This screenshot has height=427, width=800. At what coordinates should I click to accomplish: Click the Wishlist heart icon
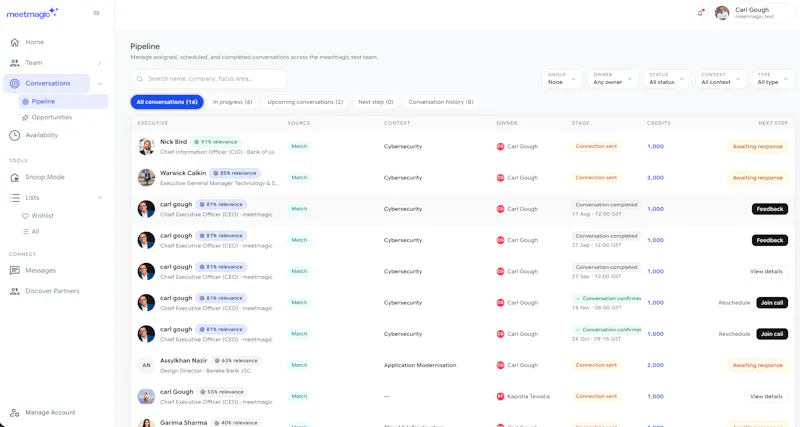(x=25, y=216)
